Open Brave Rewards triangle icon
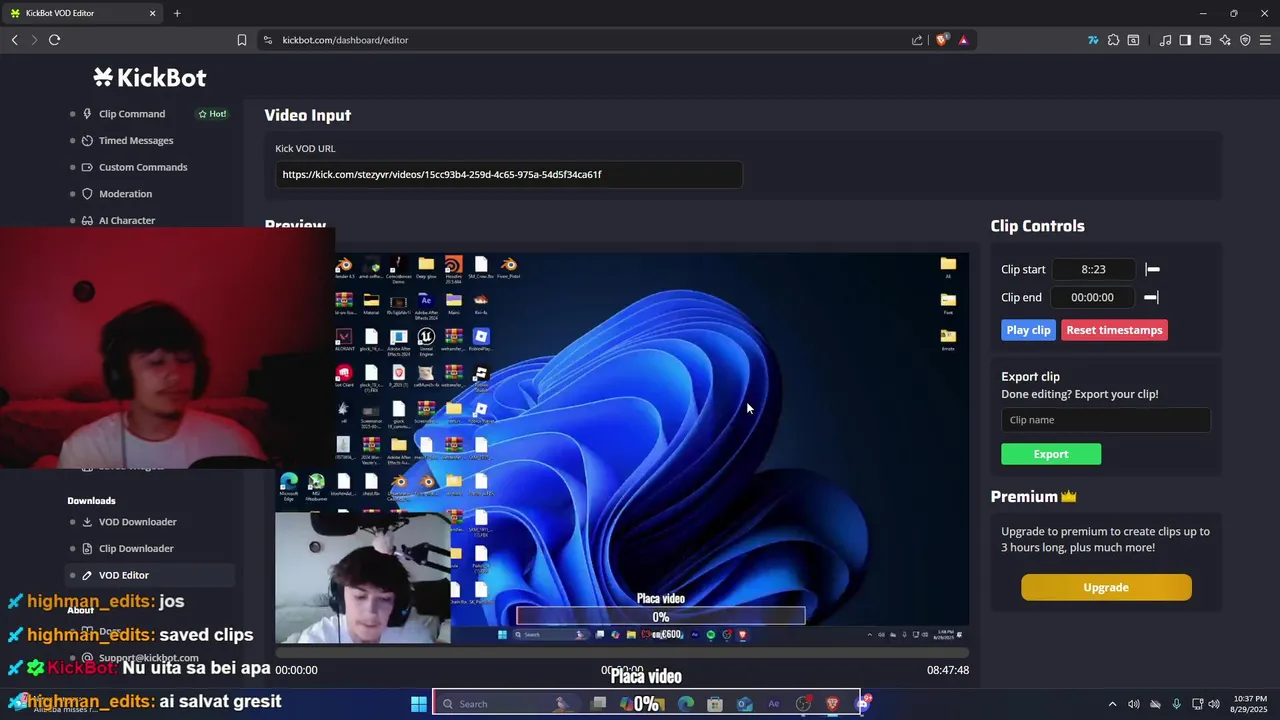This screenshot has height=720, width=1280. click(x=963, y=40)
